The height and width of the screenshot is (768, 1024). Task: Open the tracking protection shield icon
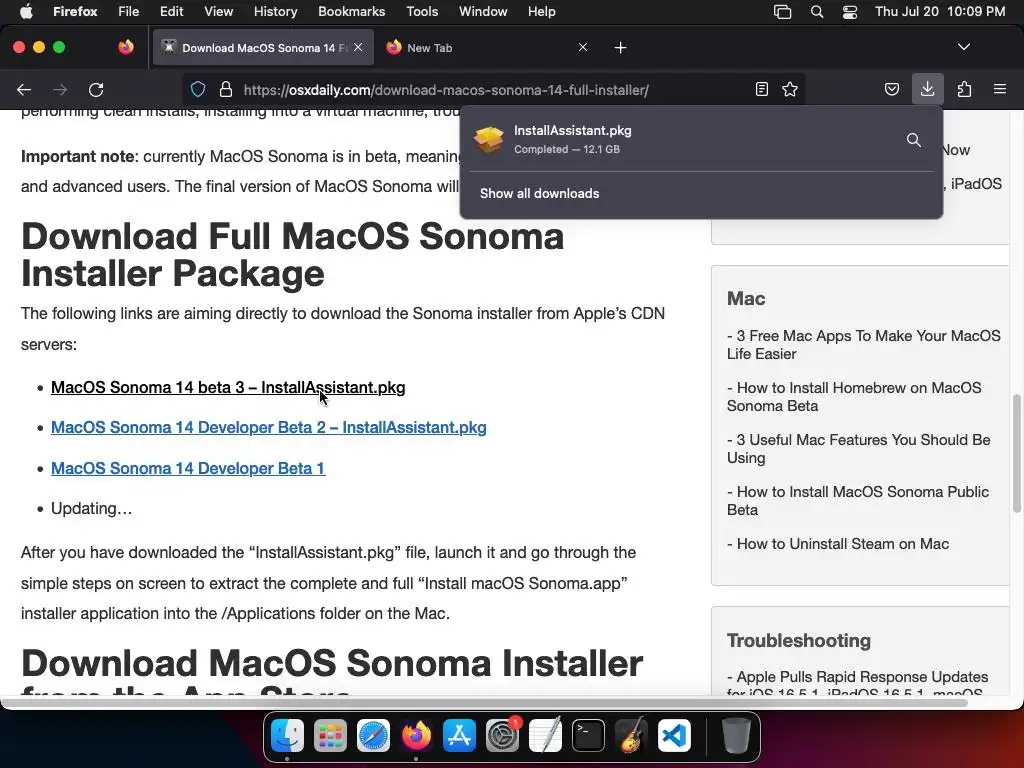click(198, 89)
